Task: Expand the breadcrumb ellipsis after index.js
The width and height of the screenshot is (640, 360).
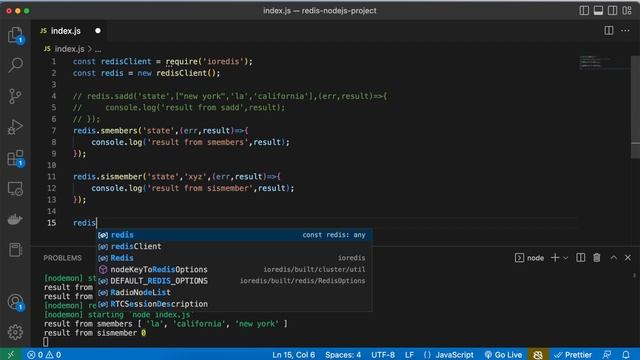Action: click(x=98, y=49)
